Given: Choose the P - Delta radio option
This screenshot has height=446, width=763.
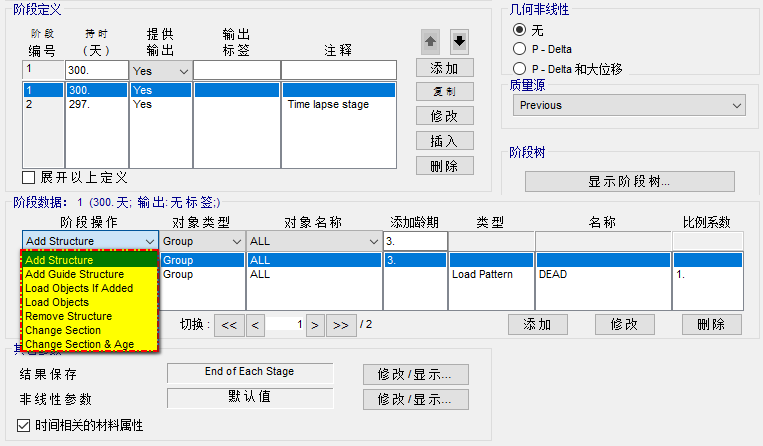Looking at the screenshot, I should click(519, 48).
